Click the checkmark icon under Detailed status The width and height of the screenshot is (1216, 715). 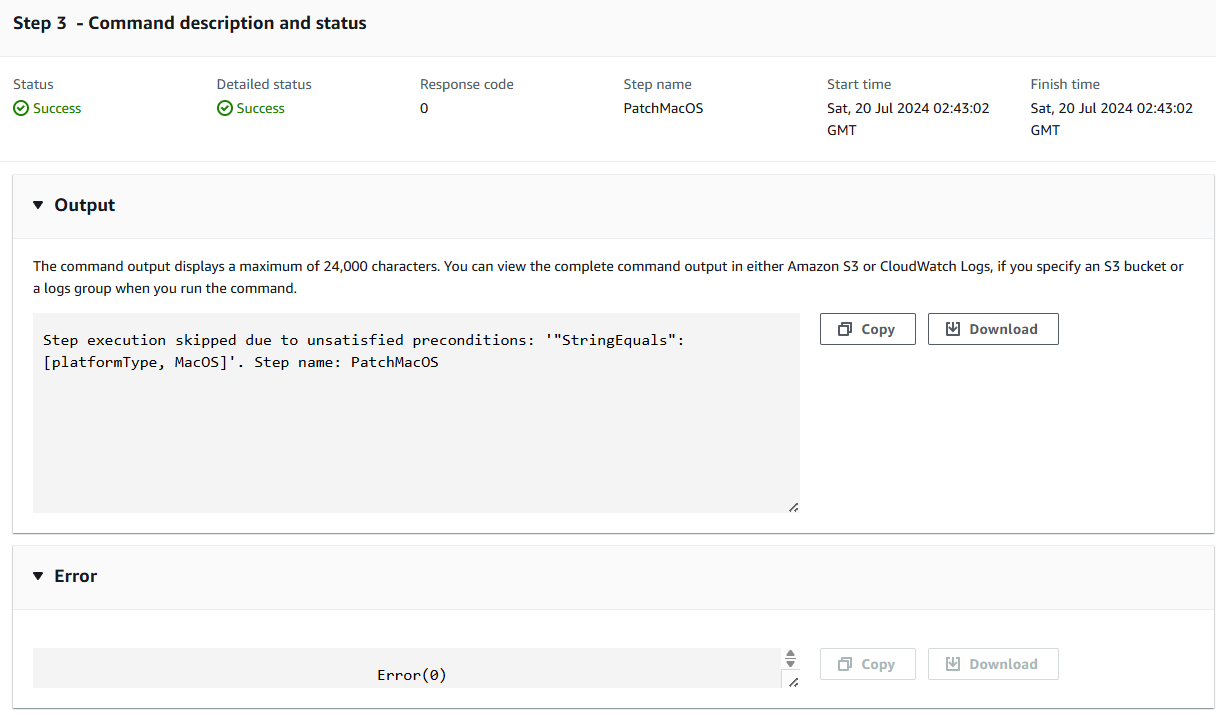click(225, 109)
